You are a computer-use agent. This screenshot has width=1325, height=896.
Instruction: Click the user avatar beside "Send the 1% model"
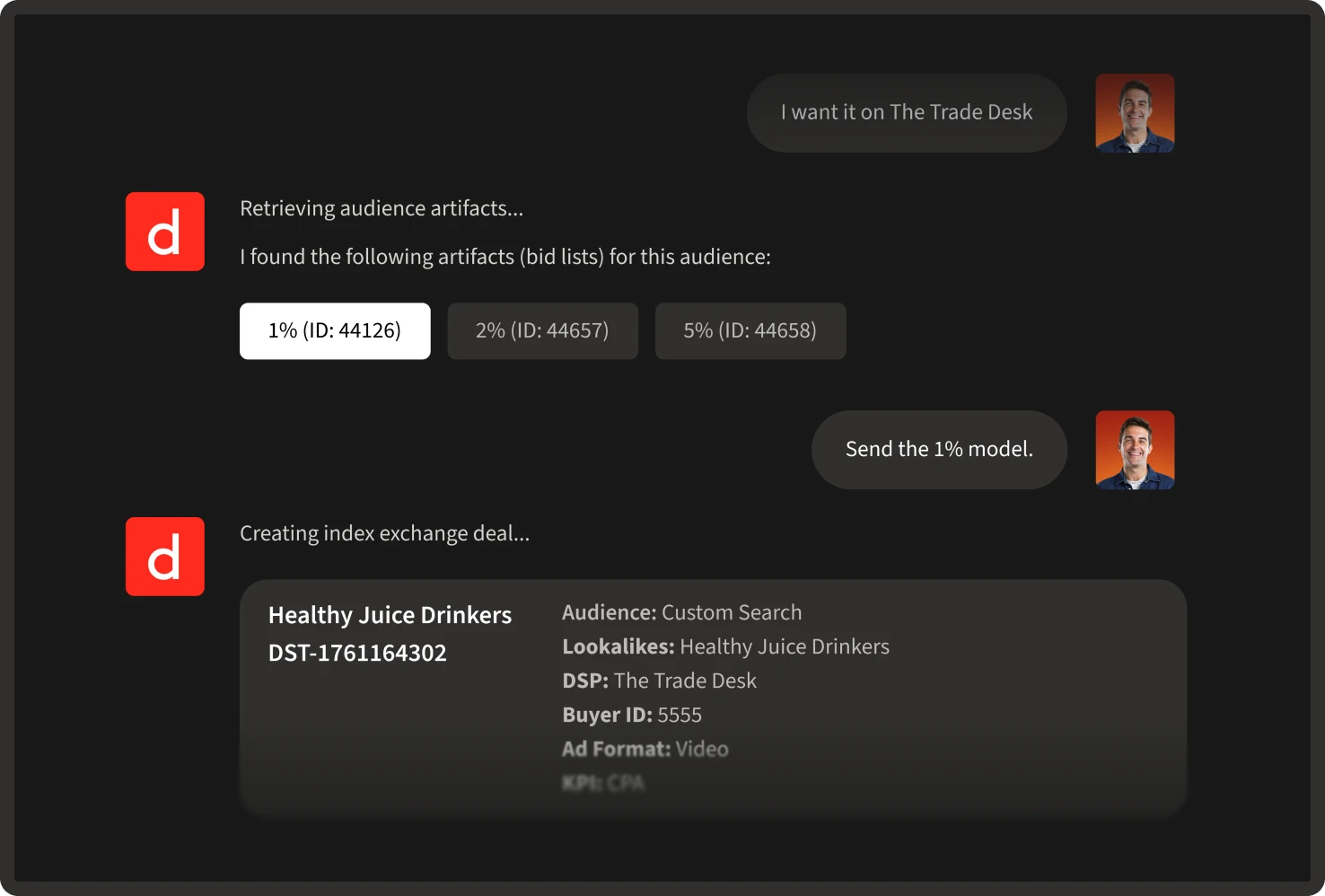(x=1135, y=450)
